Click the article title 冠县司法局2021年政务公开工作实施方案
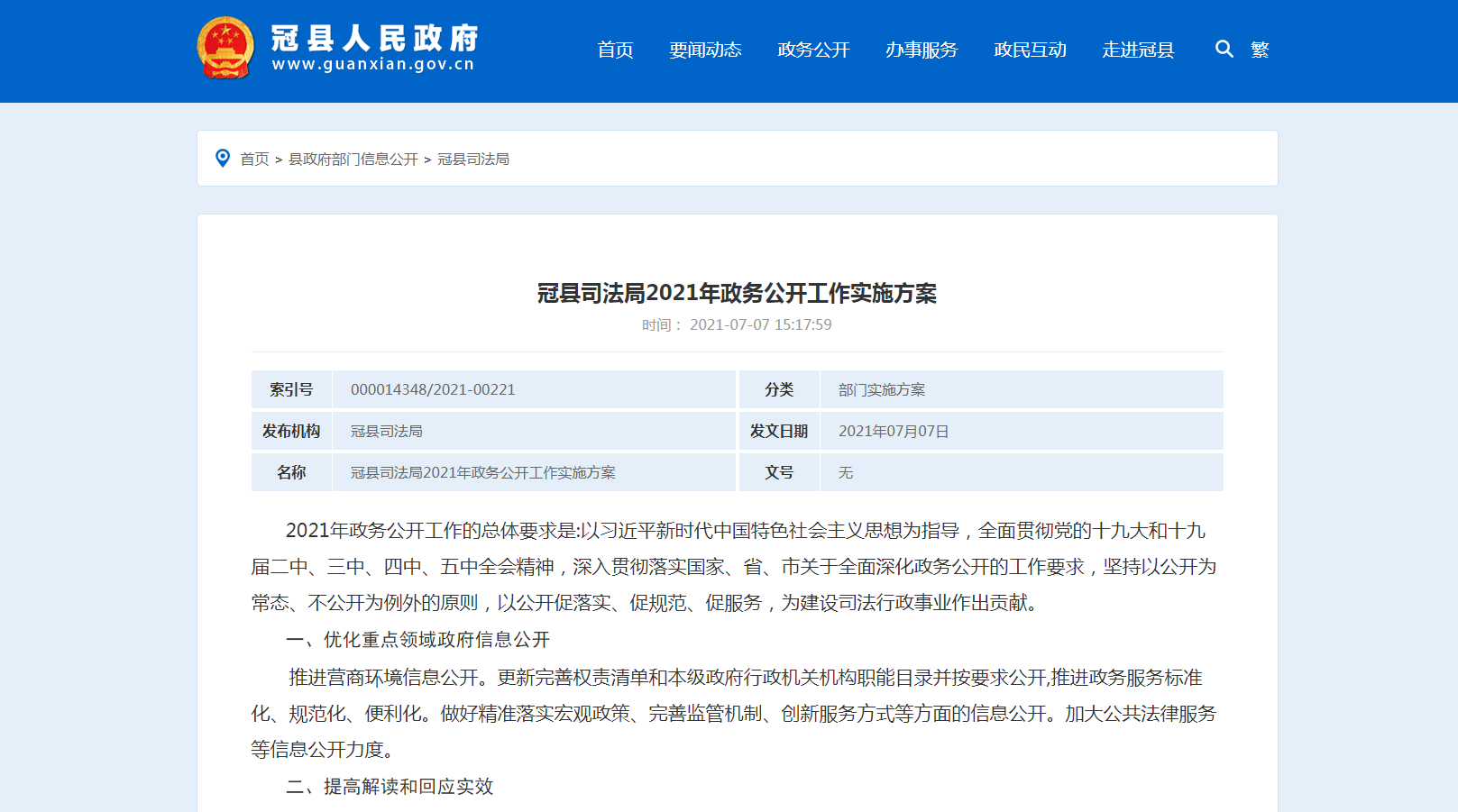The height and width of the screenshot is (812, 1458). point(737,293)
